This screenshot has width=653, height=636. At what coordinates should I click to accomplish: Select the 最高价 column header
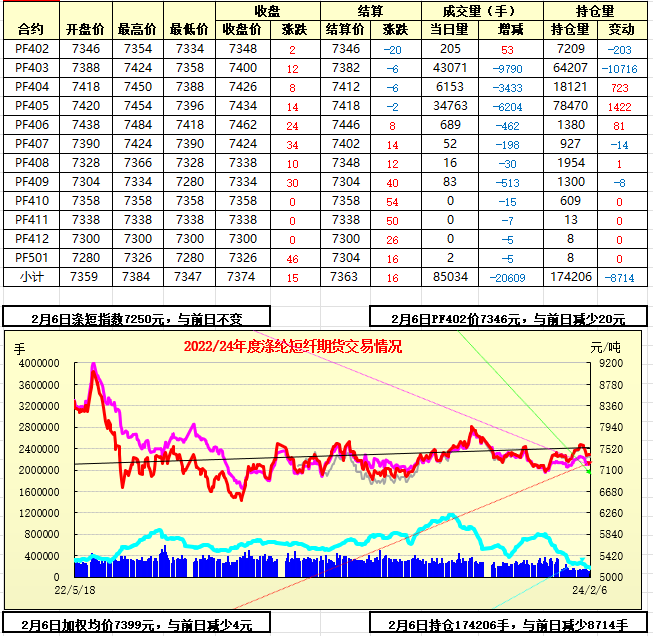click(136, 29)
